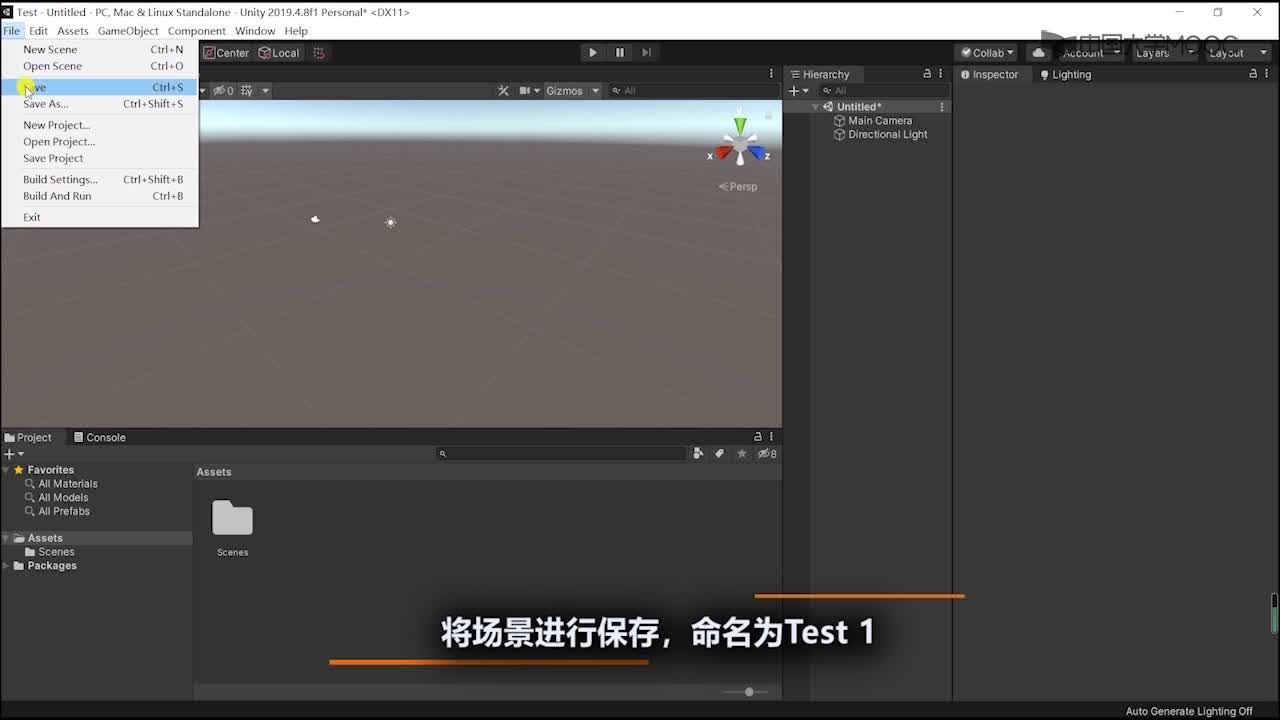Switch to the Lighting tab

pos(1066,74)
